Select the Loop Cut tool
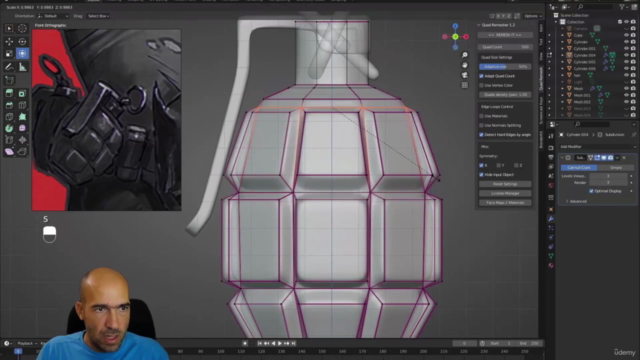The width and height of the screenshot is (640, 360). (22, 105)
